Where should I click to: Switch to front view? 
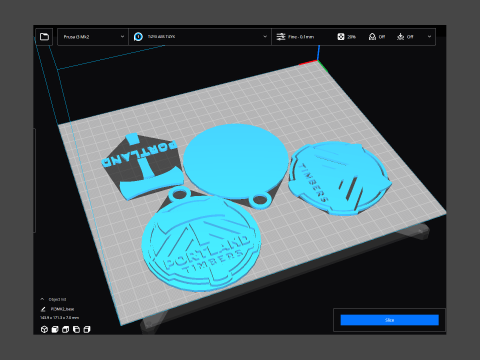click(x=55, y=329)
